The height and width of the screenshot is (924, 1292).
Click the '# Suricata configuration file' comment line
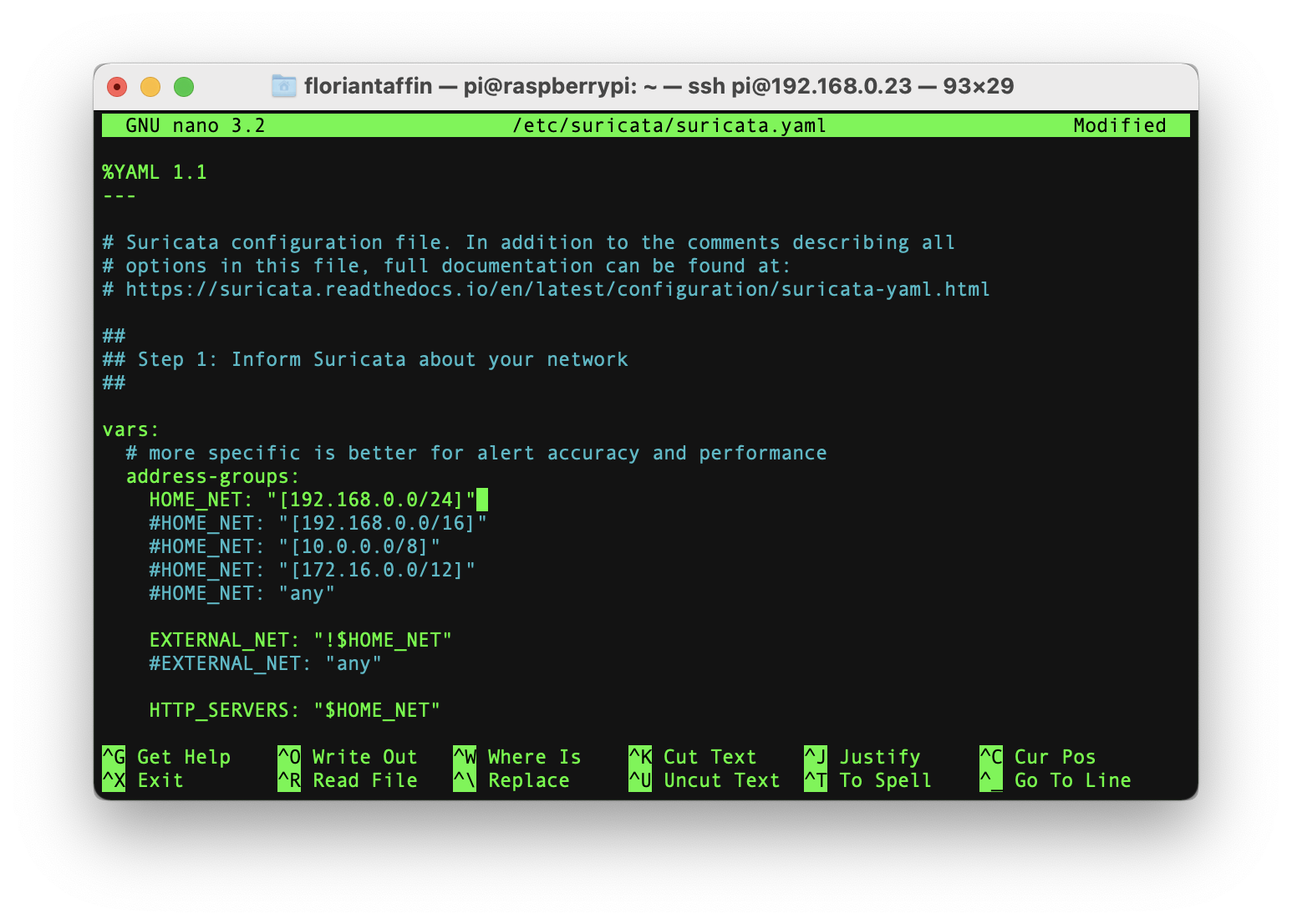529,242
